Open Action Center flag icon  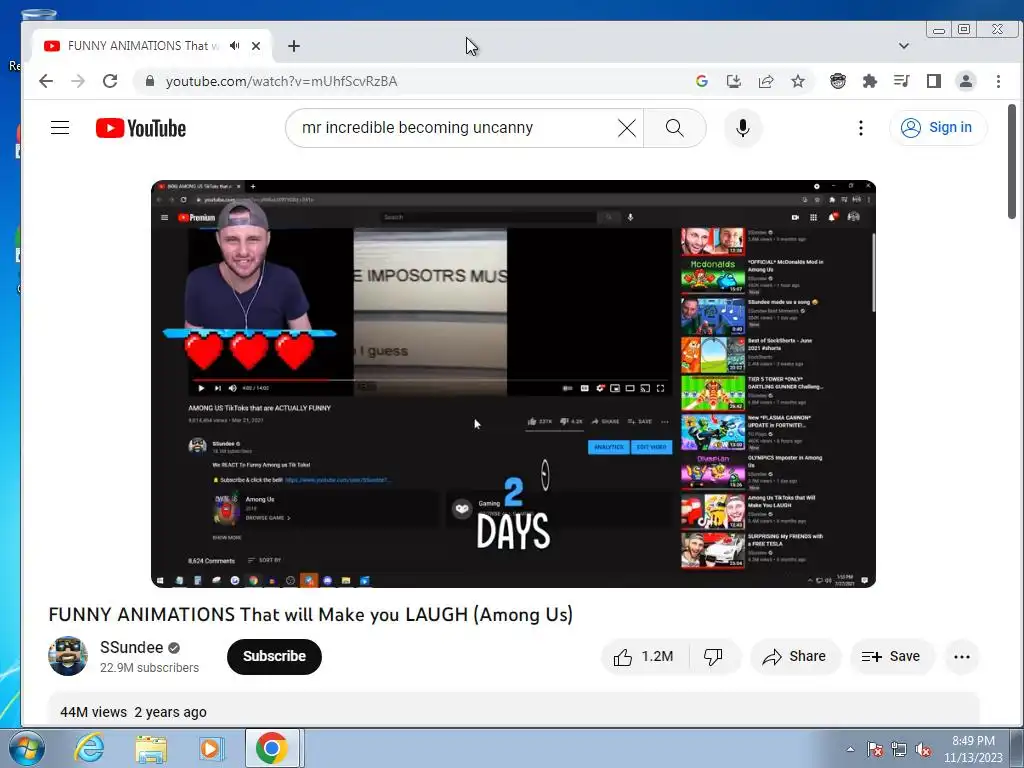tap(875, 749)
